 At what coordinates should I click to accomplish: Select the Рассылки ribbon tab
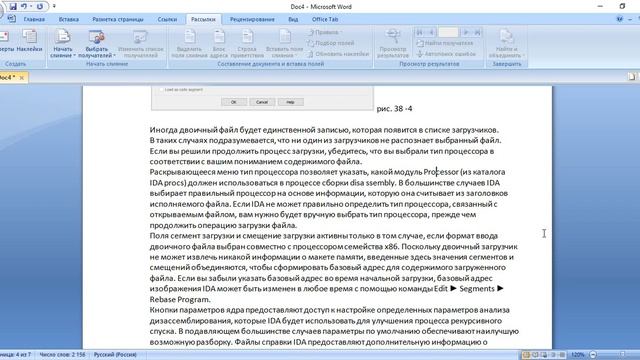[x=203, y=19]
